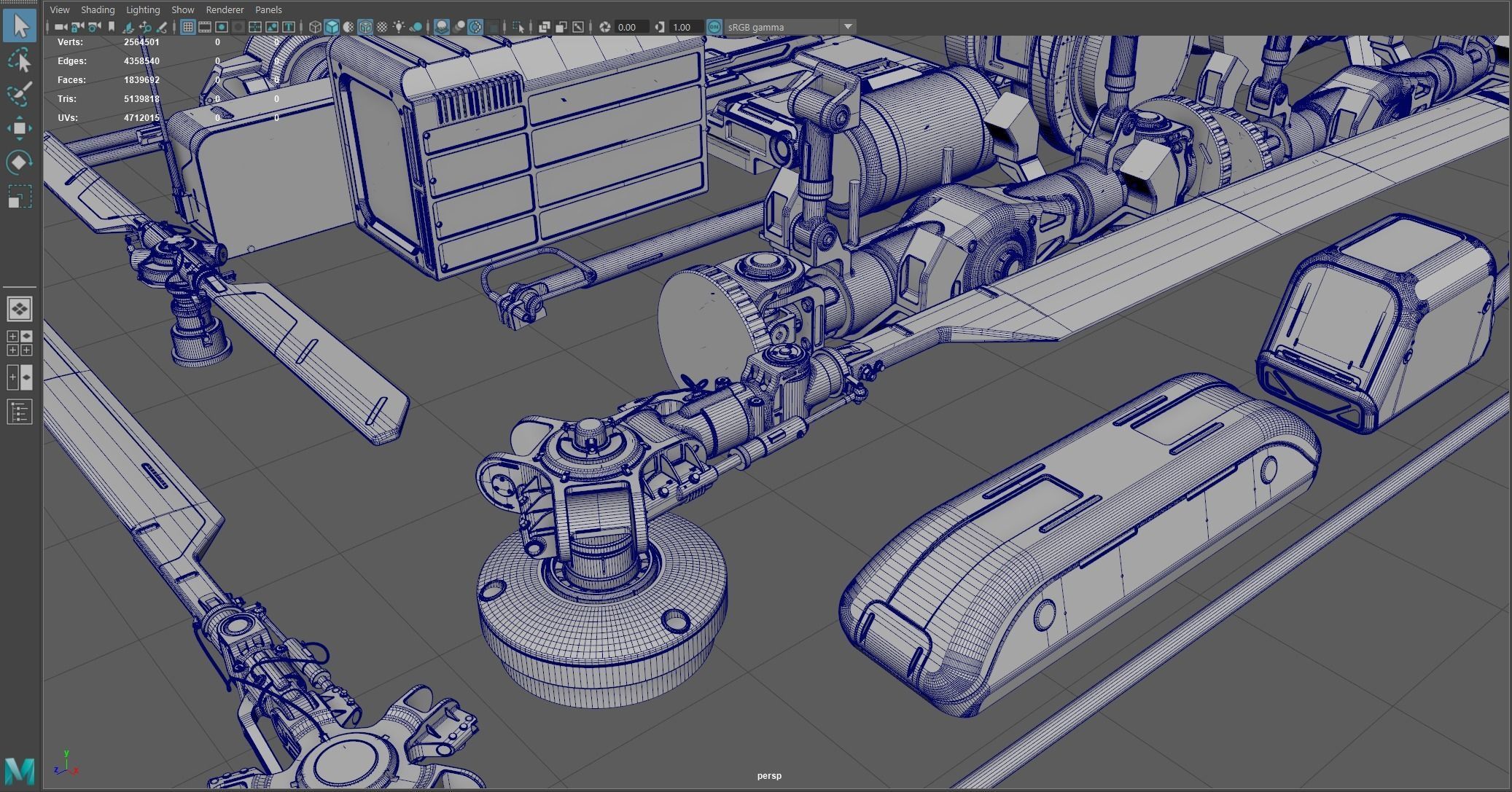
Task: Turn on Use All Lights
Action: [399, 27]
